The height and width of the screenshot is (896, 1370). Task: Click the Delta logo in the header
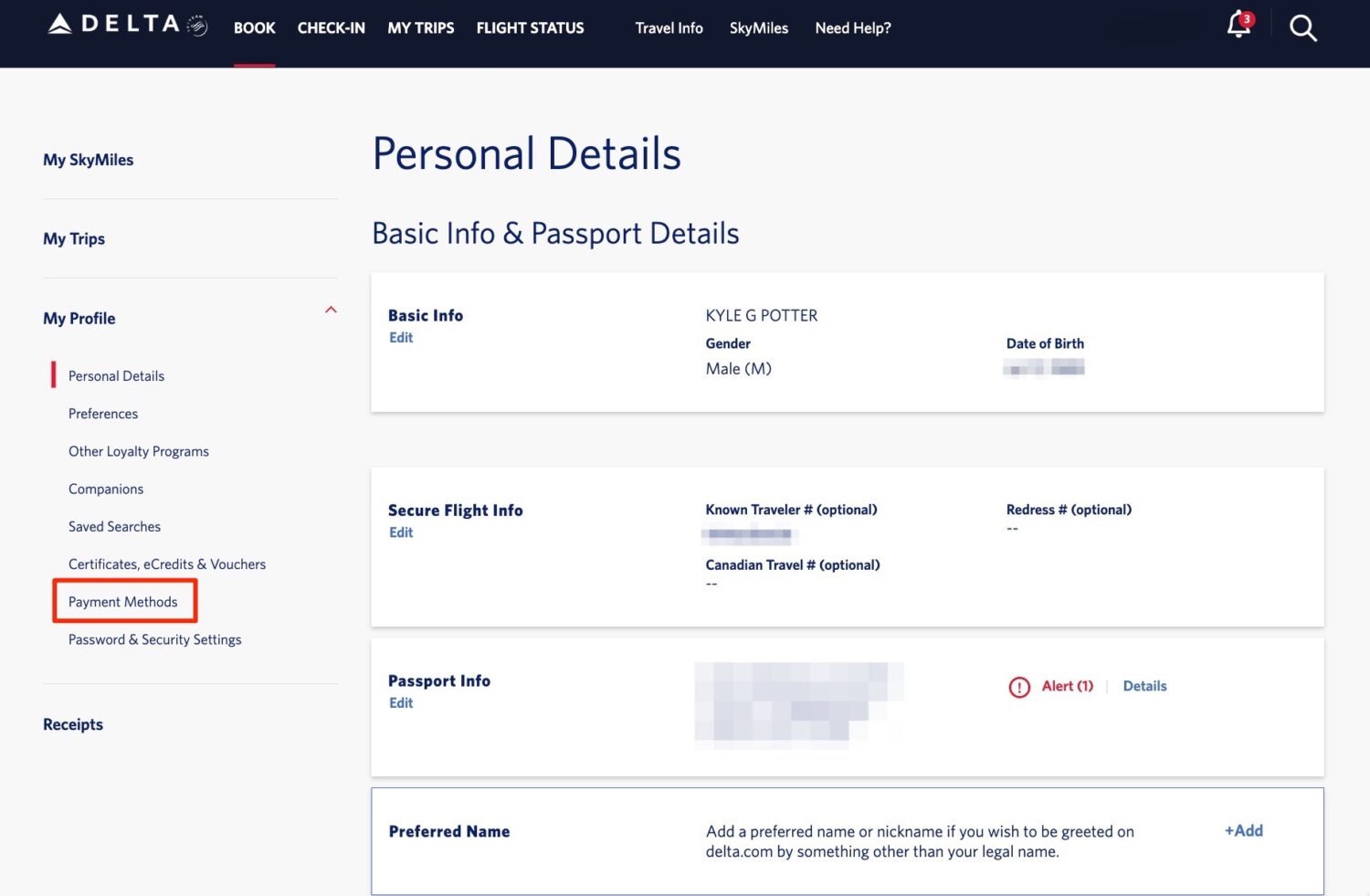pyautogui.click(x=110, y=25)
